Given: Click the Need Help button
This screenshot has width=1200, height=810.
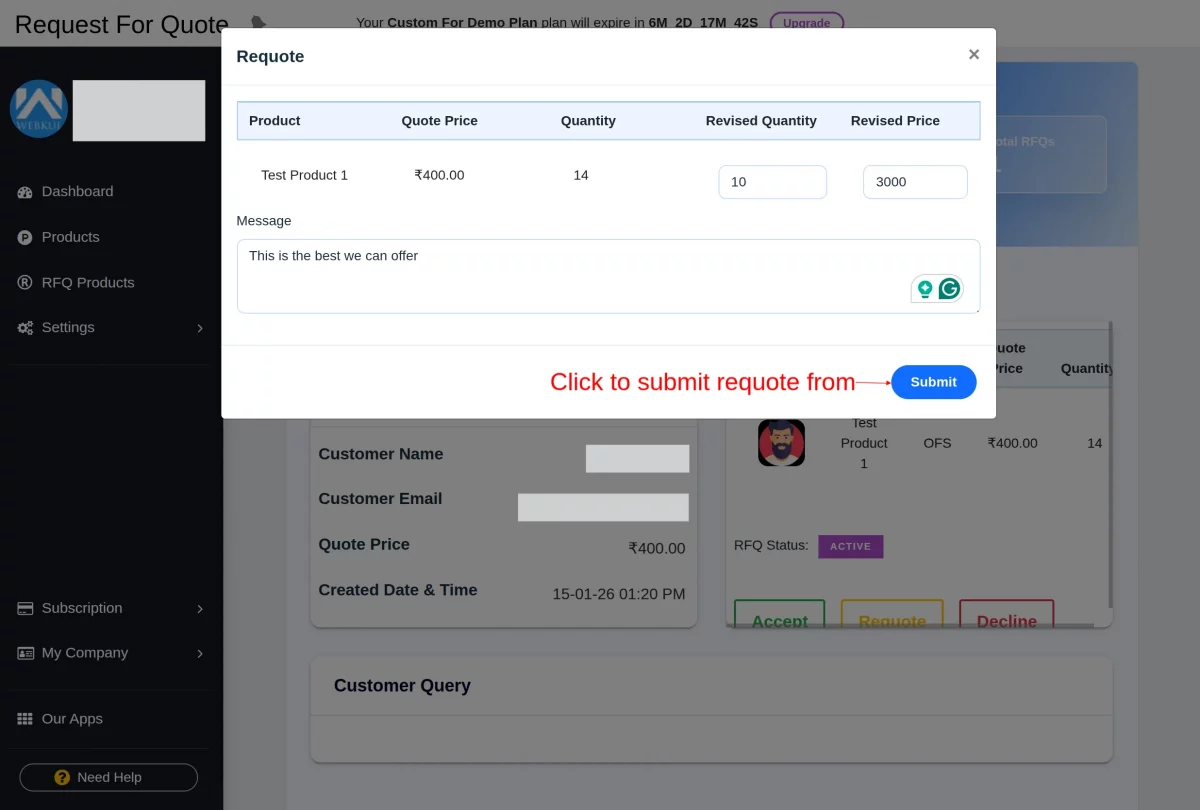Looking at the screenshot, I should (109, 777).
